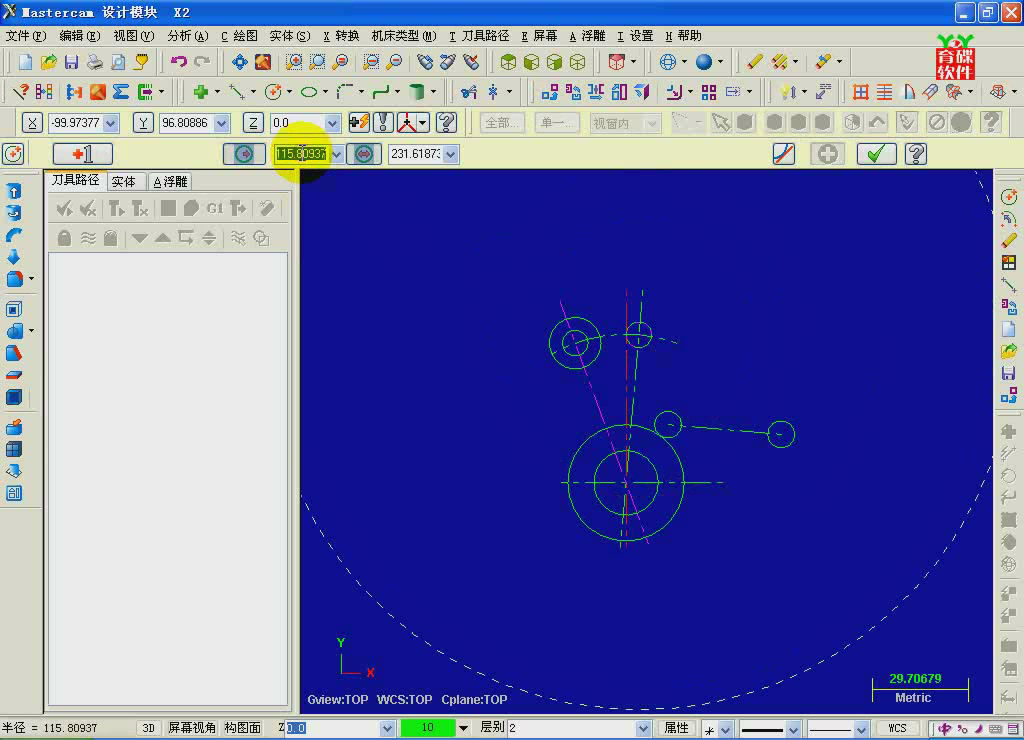The height and width of the screenshot is (740, 1024).
Task: Open the 视图 (View) menu
Action: point(134,36)
